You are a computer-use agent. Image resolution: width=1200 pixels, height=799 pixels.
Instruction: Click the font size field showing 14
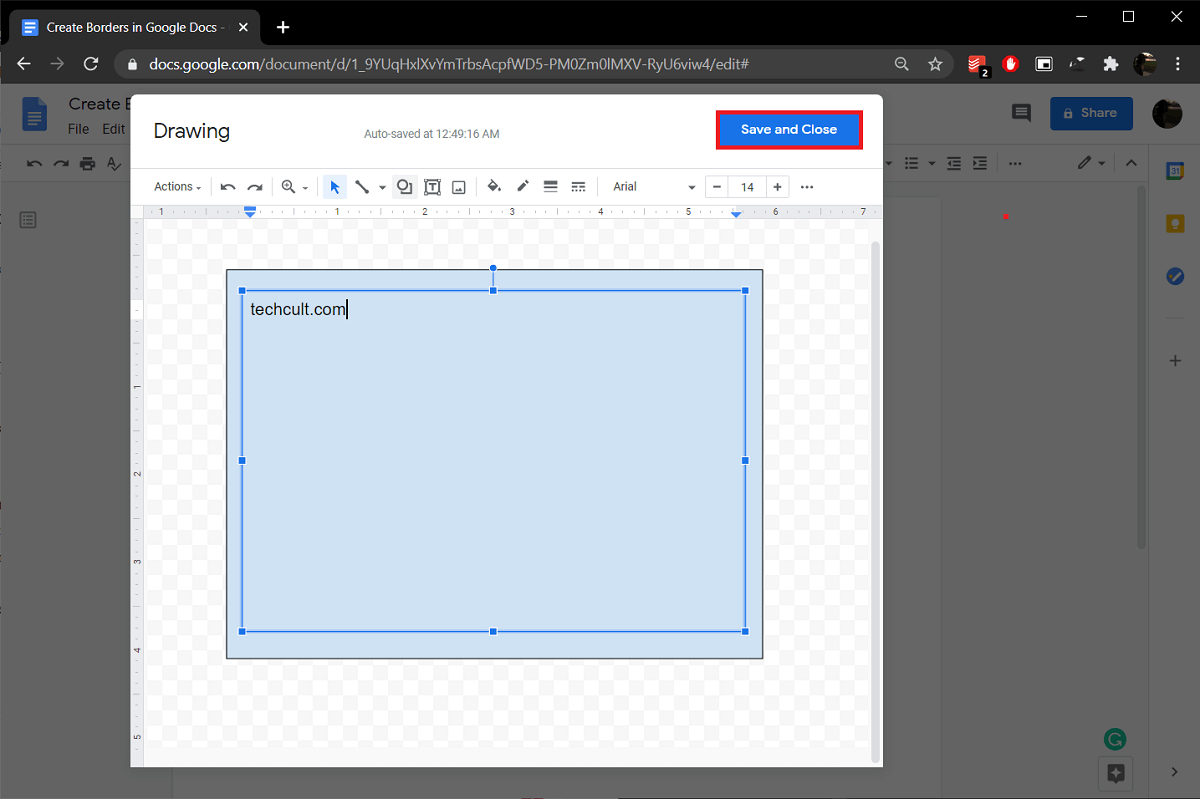(747, 187)
